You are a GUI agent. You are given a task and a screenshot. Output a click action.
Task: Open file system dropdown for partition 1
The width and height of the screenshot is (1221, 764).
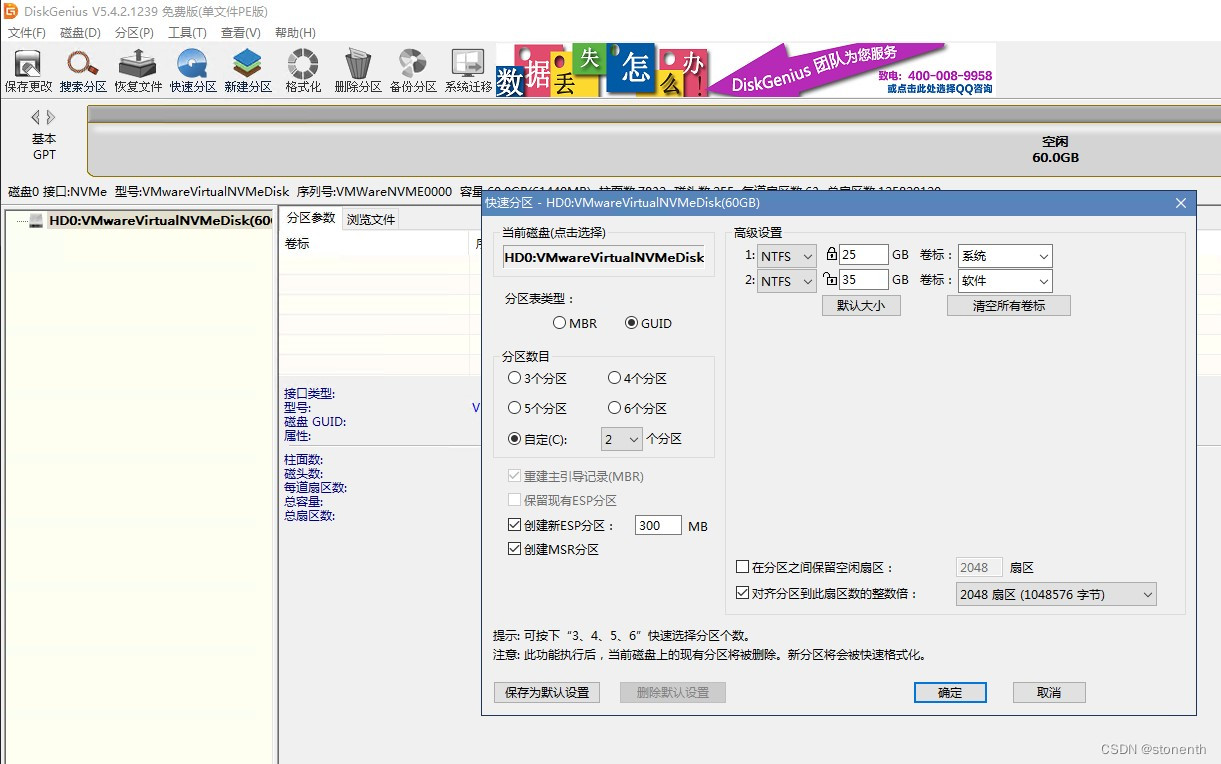tap(787, 256)
